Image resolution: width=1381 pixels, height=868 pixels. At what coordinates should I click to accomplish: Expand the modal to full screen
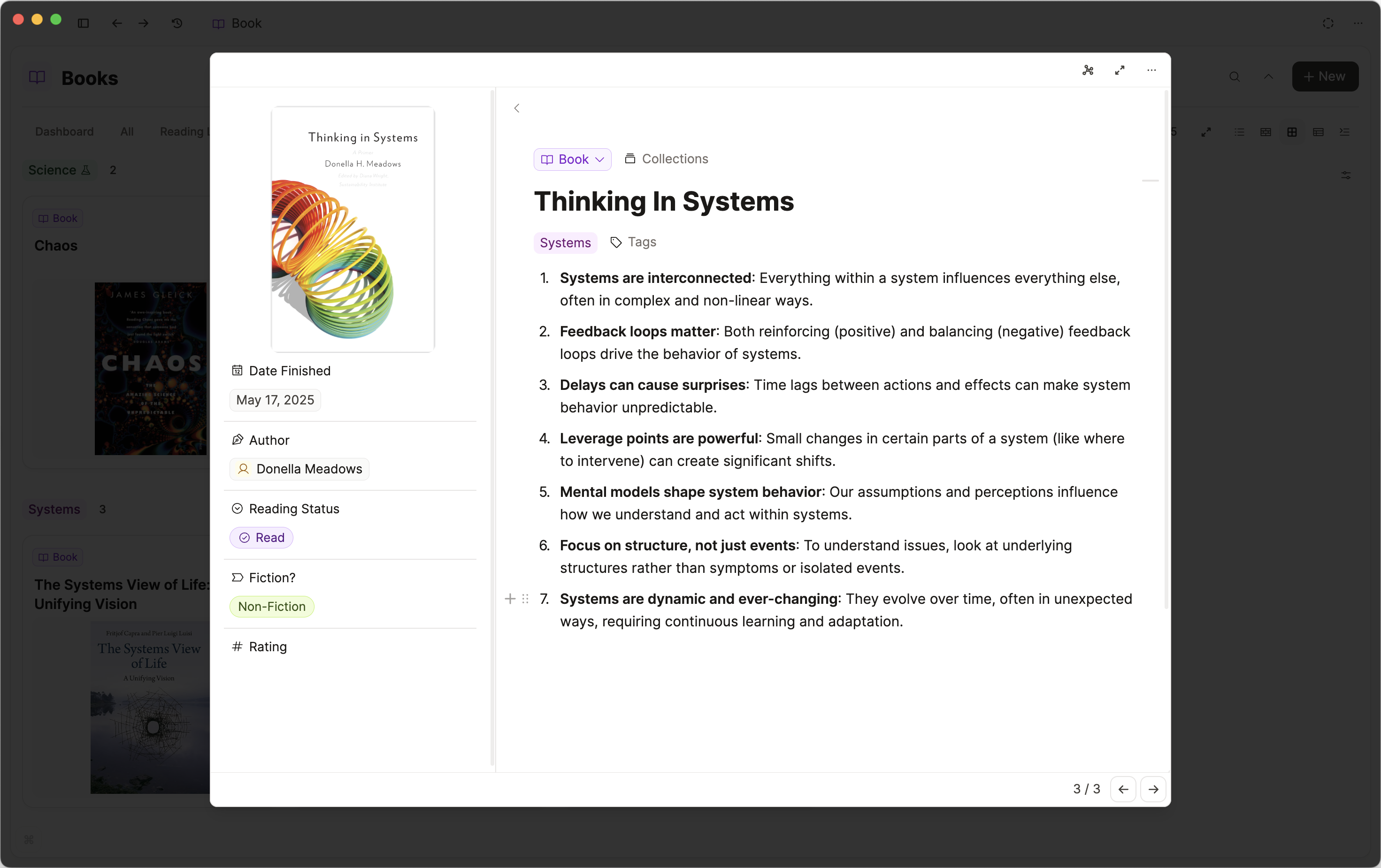coord(1120,70)
